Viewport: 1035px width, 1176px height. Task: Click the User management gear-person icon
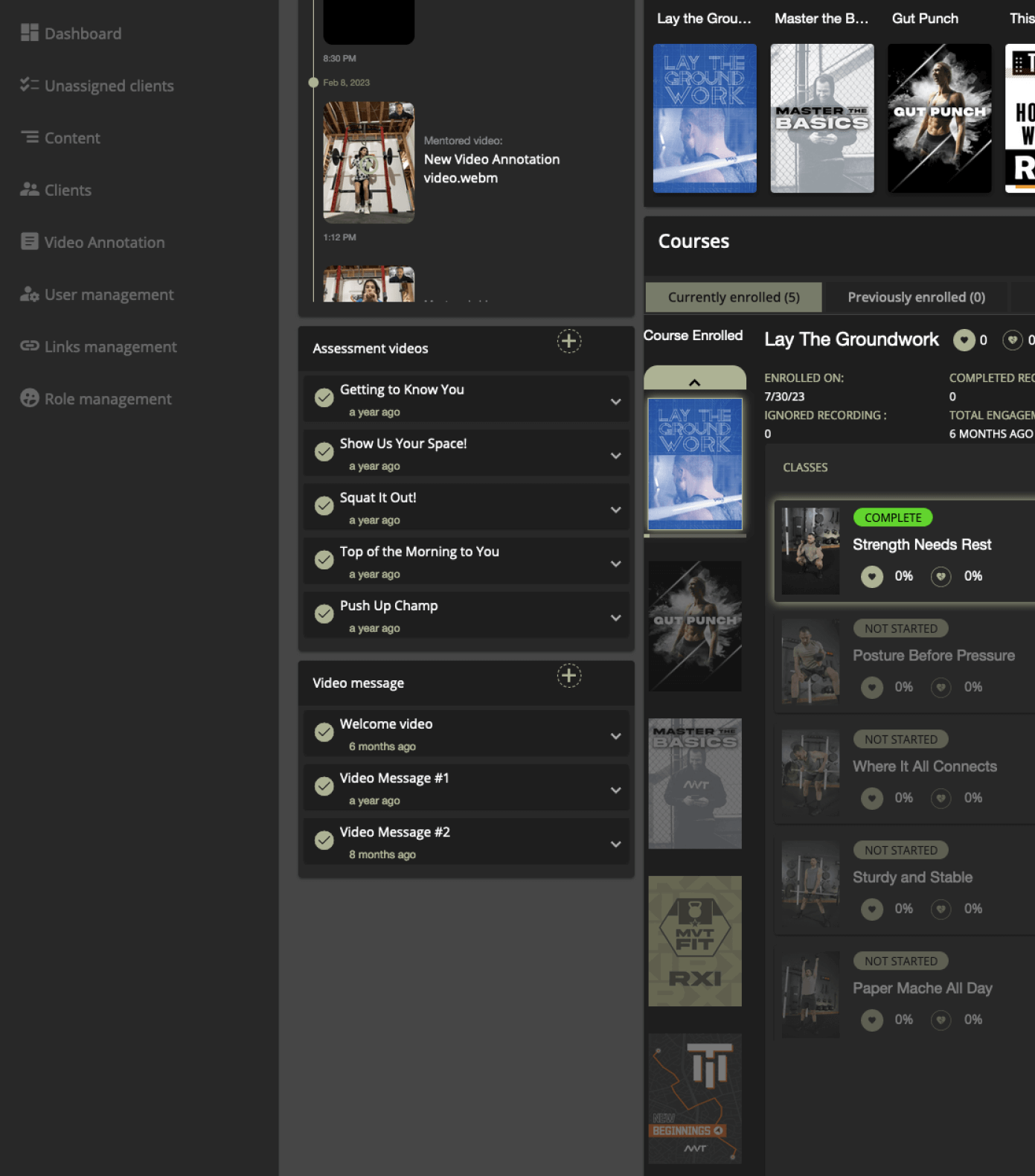tap(30, 294)
